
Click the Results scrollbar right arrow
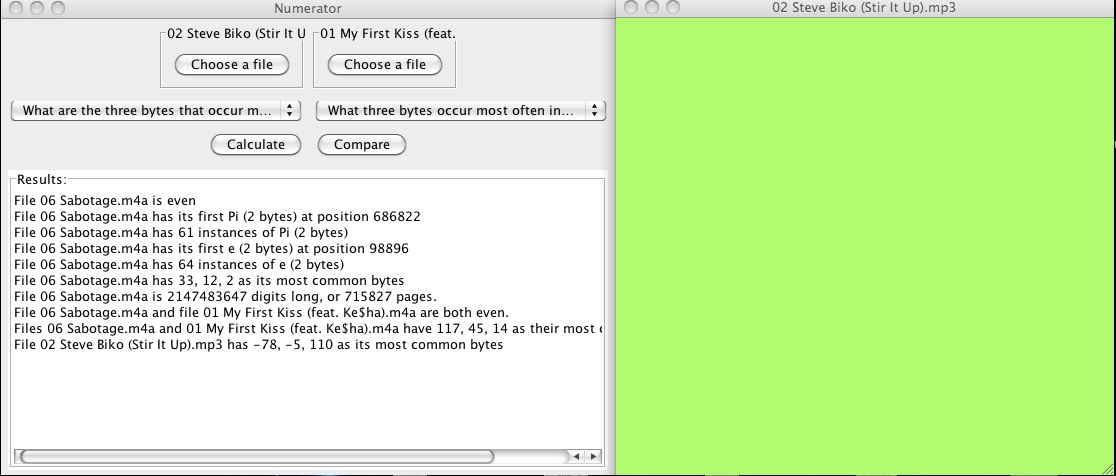click(x=594, y=457)
